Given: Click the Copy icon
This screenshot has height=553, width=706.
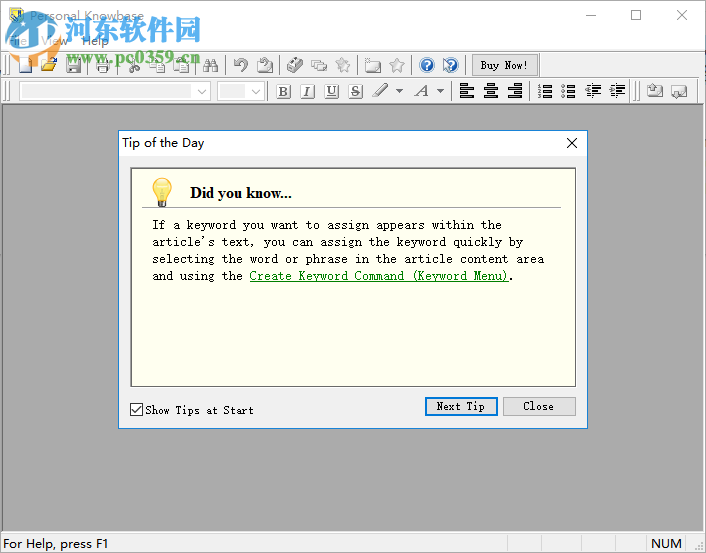Looking at the screenshot, I should coord(157,66).
